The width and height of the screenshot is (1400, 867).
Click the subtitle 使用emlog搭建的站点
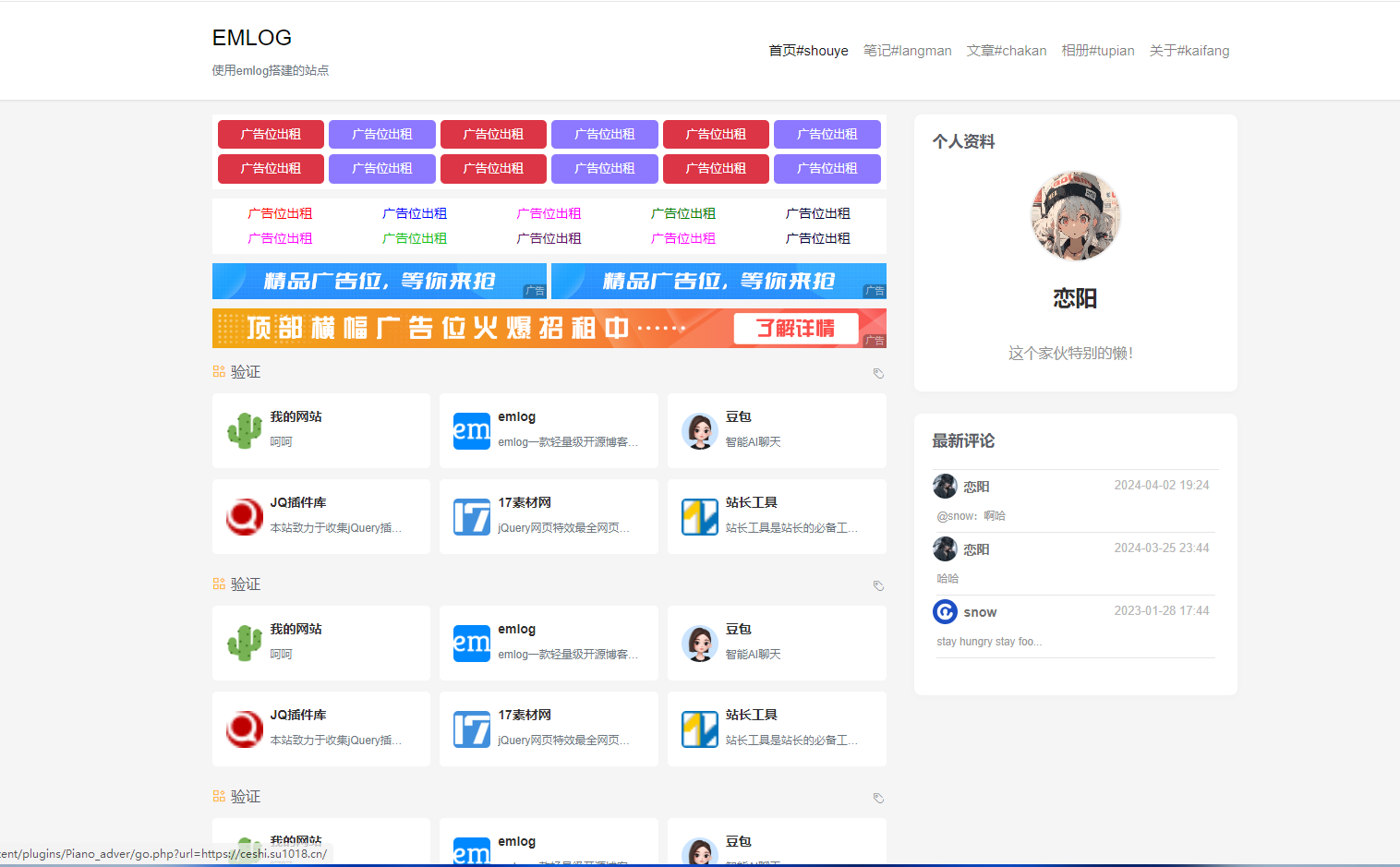(x=271, y=70)
